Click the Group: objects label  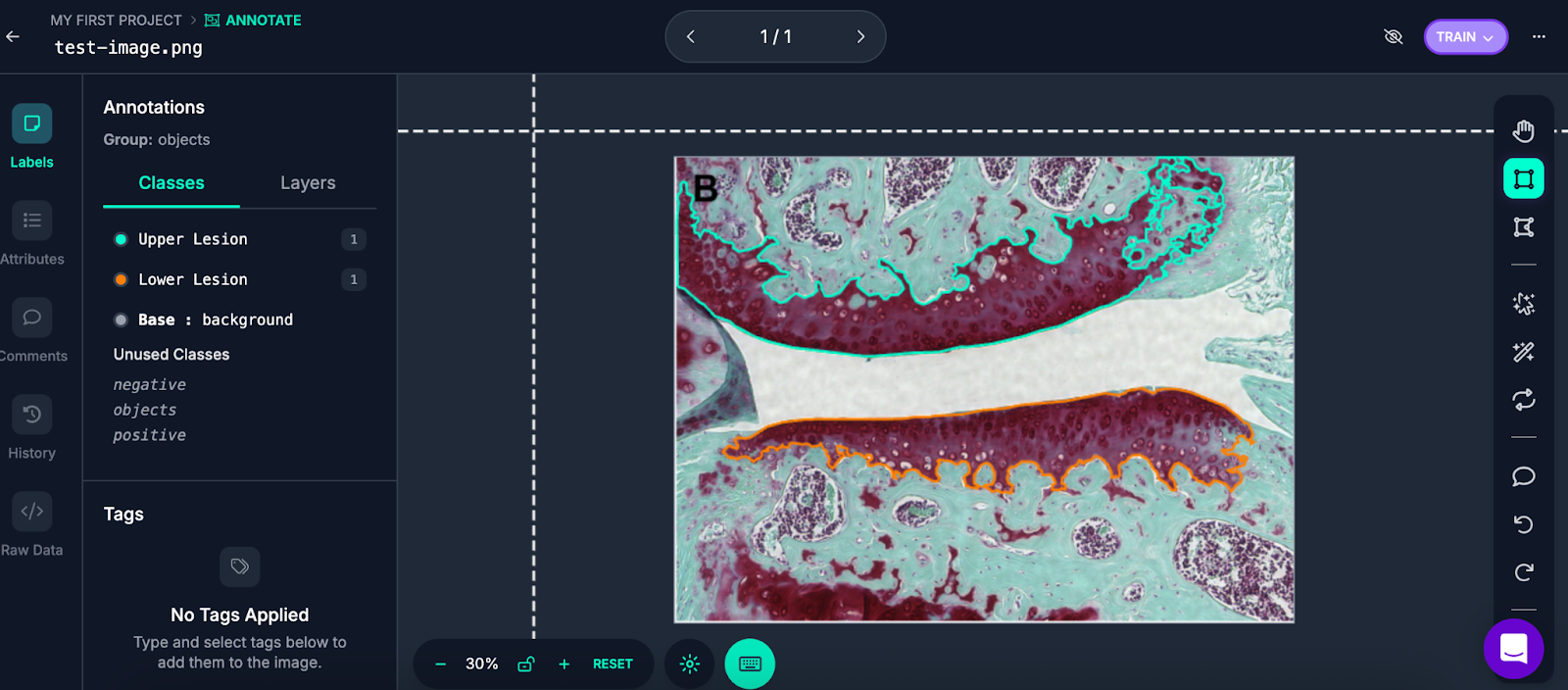point(157,140)
